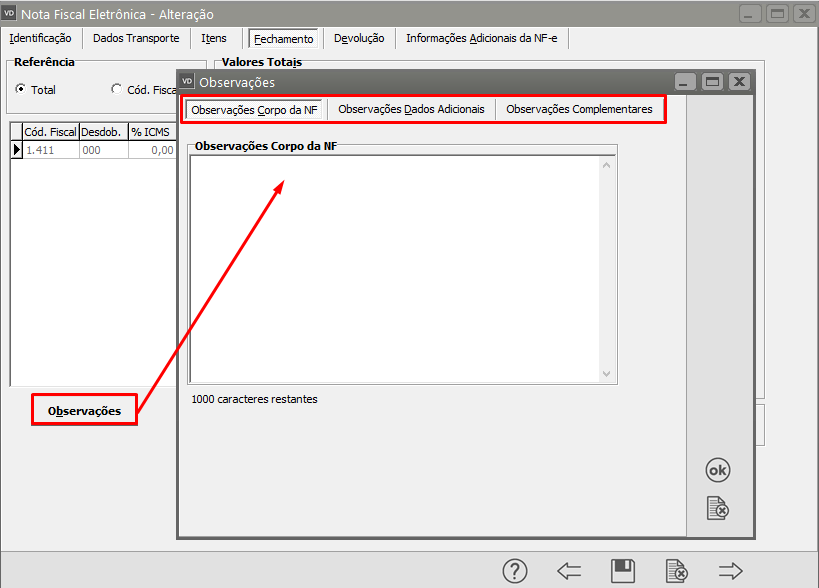The height and width of the screenshot is (588, 819).
Task: Click the VD icon in Observações title bar
Action: (x=187, y=81)
